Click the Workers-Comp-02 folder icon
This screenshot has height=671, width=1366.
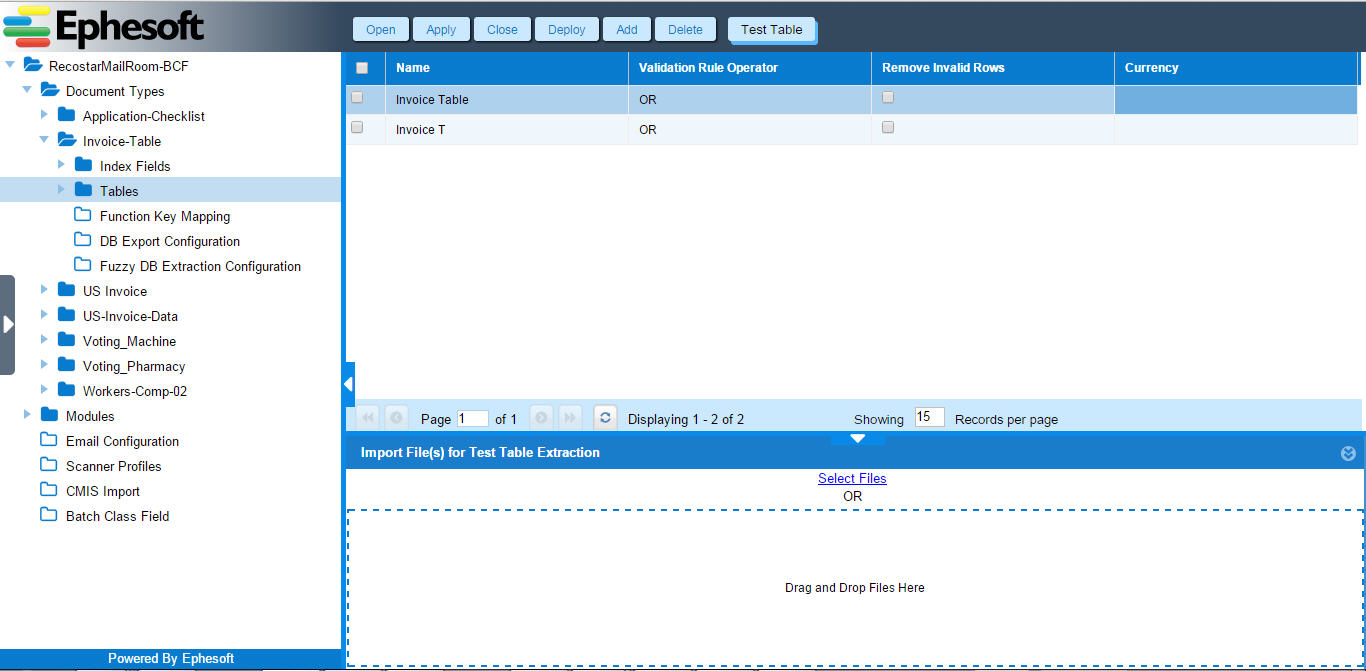(67, 391)
